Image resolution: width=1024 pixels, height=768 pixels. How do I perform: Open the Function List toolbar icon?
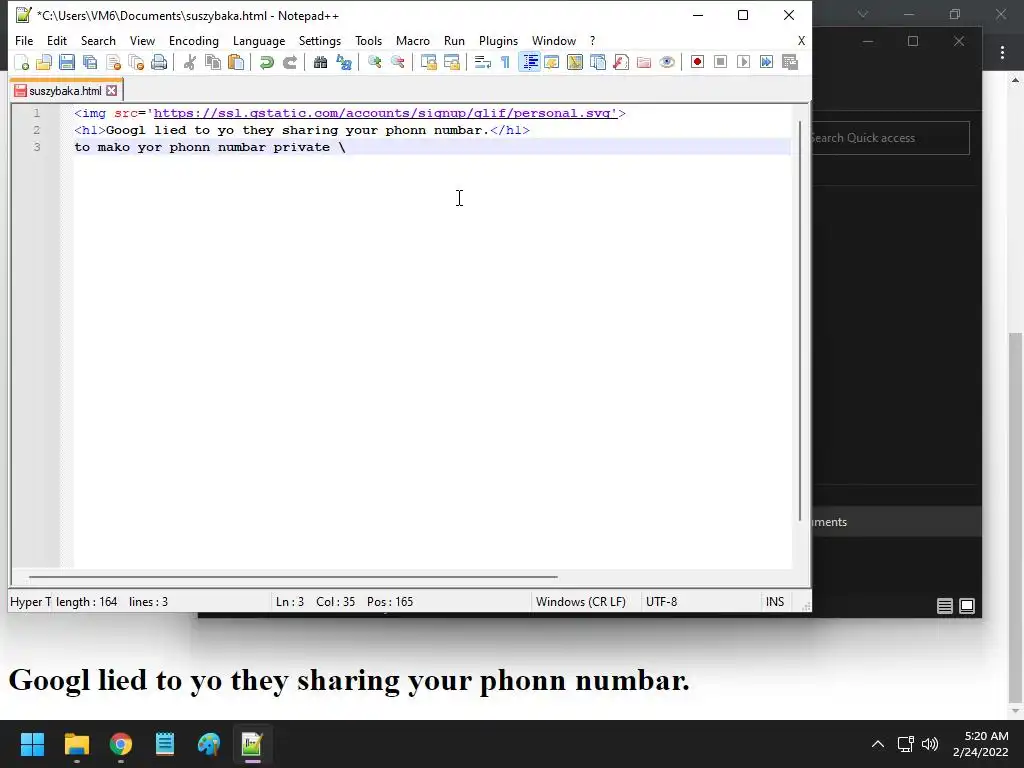coord(621,62)
